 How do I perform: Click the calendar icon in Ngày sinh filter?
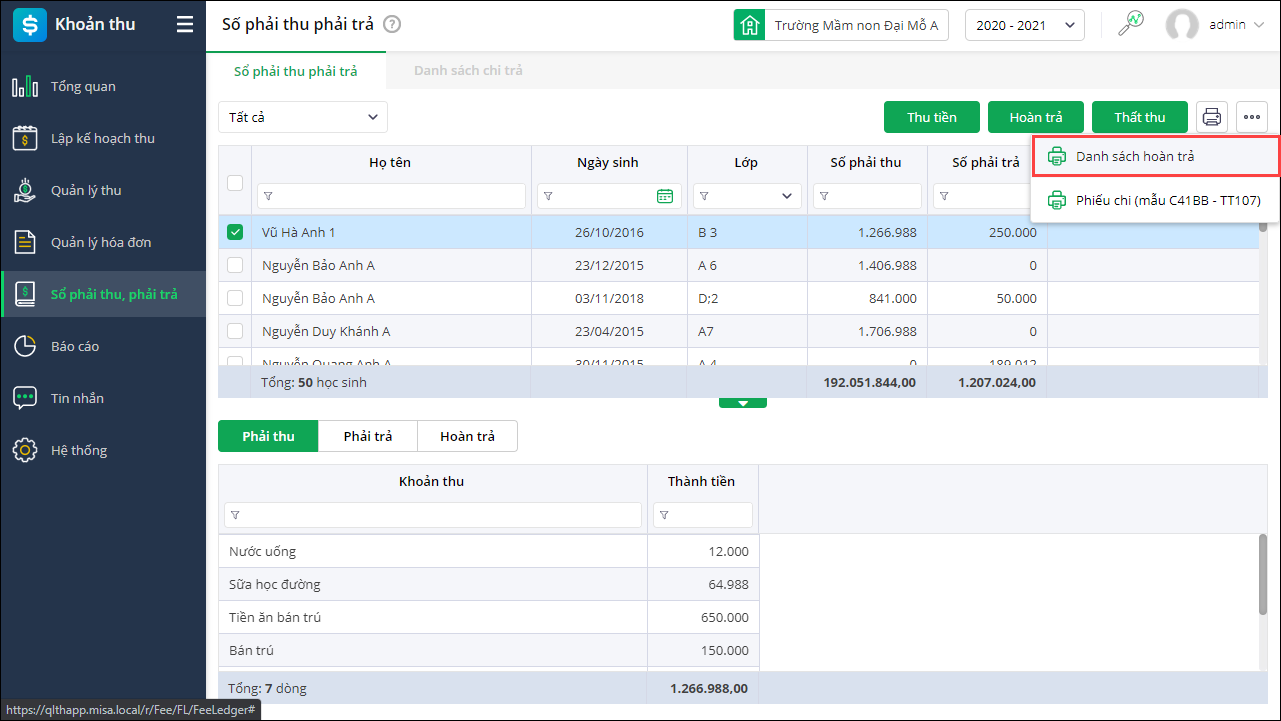[x=665, y=196]
